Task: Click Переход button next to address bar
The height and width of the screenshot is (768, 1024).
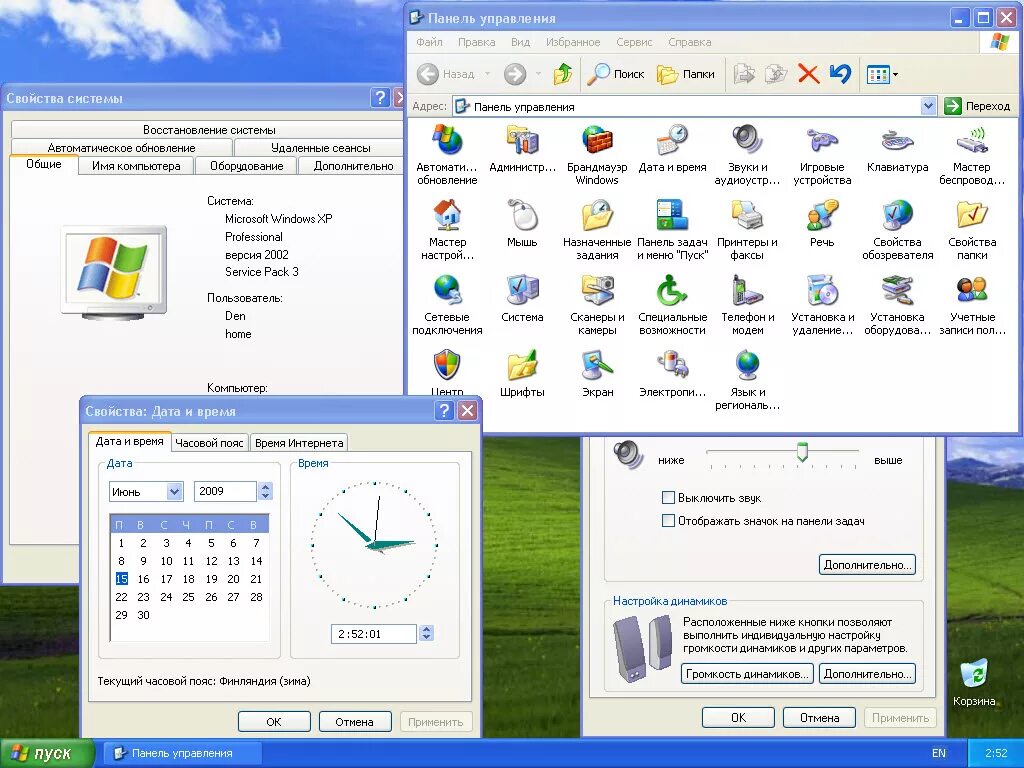Action: [978, 106]
